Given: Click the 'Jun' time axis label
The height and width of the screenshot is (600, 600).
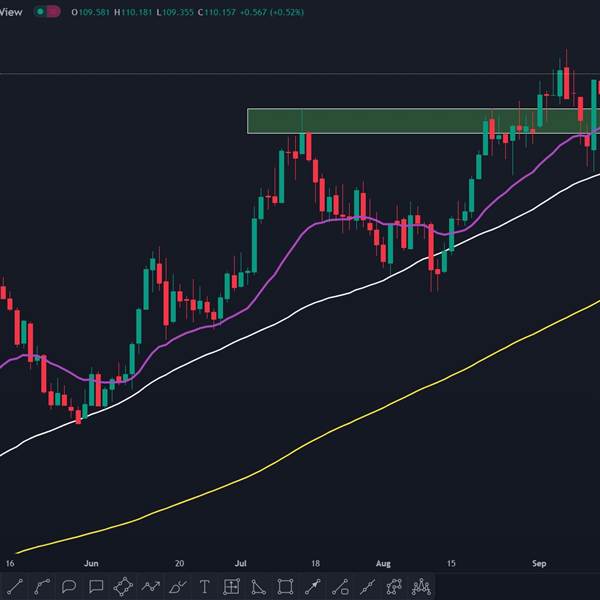Looking at the screenshot, I should (91, 563).
